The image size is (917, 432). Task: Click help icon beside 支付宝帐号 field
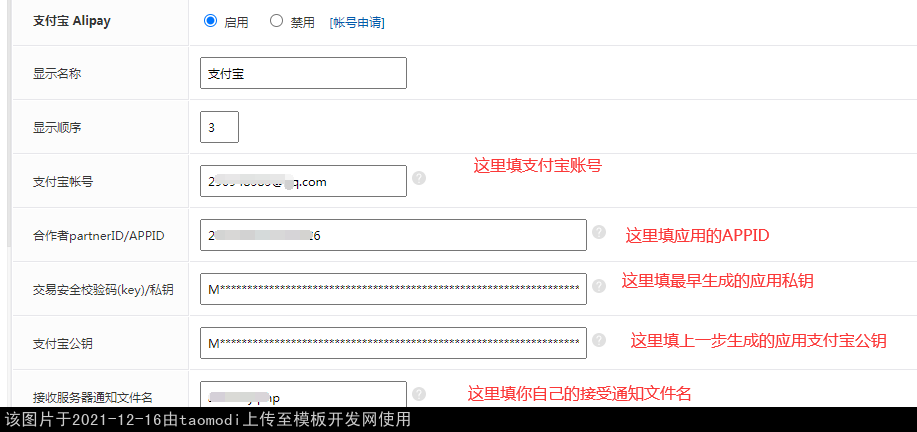click(x=419, y=178)
